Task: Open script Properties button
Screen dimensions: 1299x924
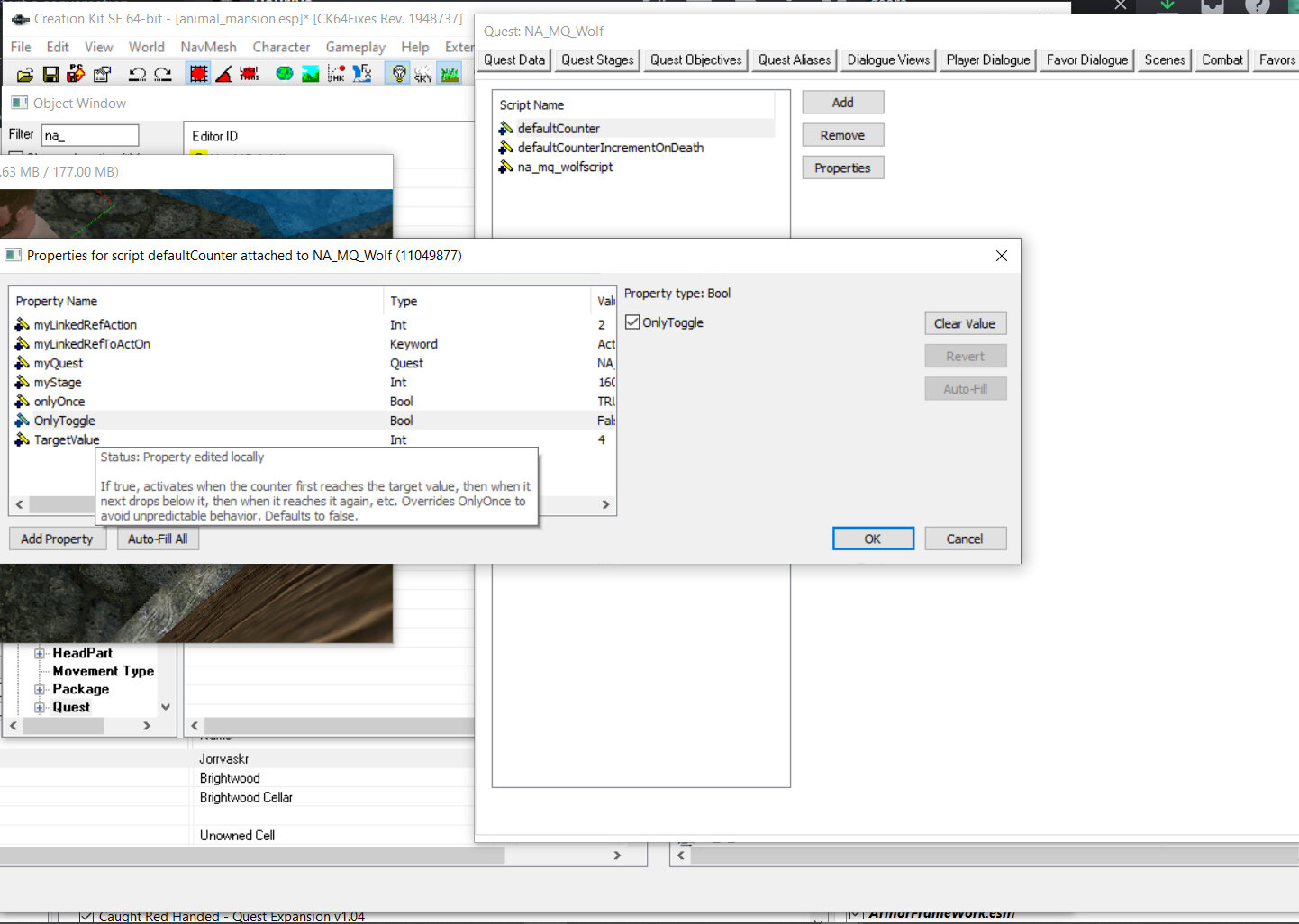Action: [x=843, y=168]
